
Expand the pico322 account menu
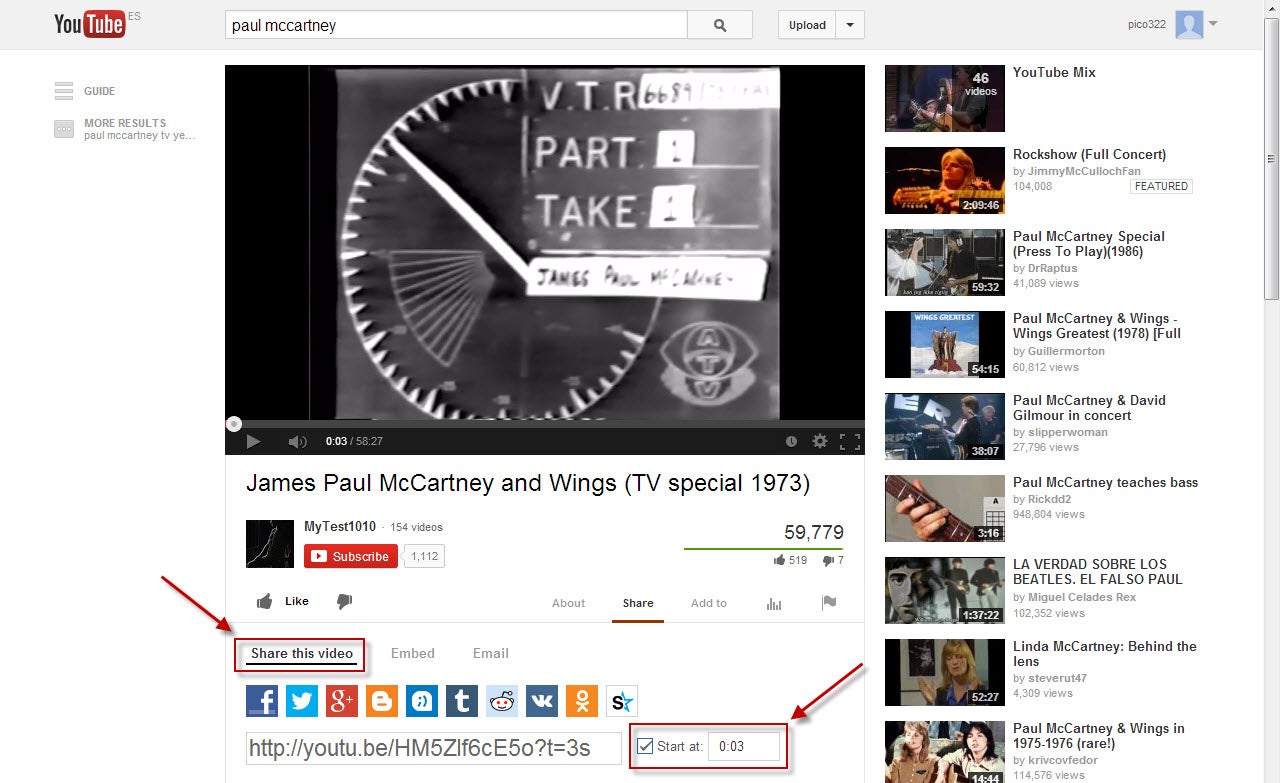[1213, 23]
